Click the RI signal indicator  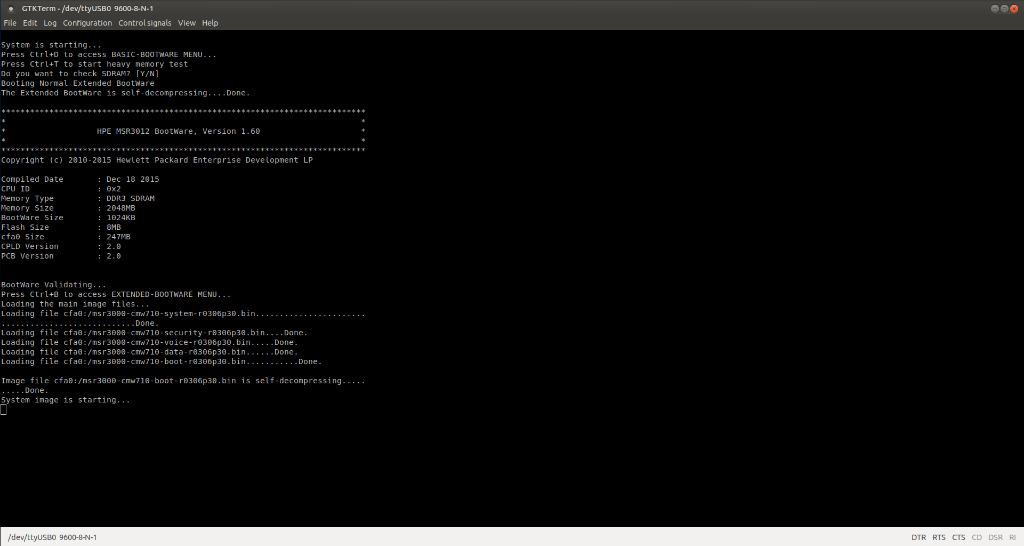[x=1012, y=537]
